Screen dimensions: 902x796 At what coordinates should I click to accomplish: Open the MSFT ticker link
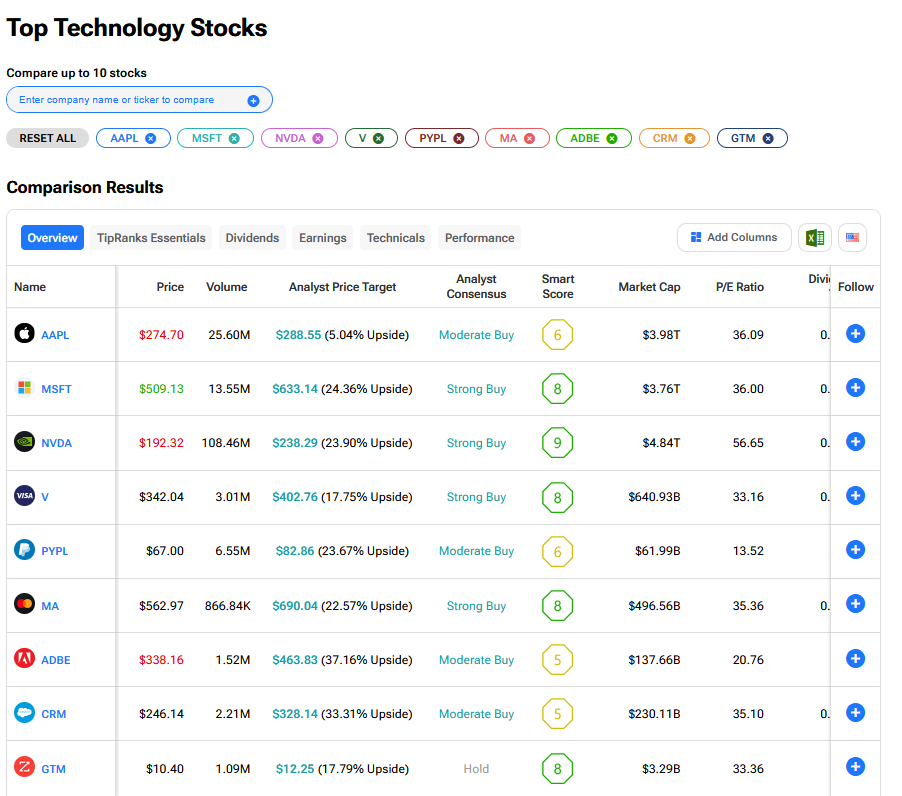[56, 389]
